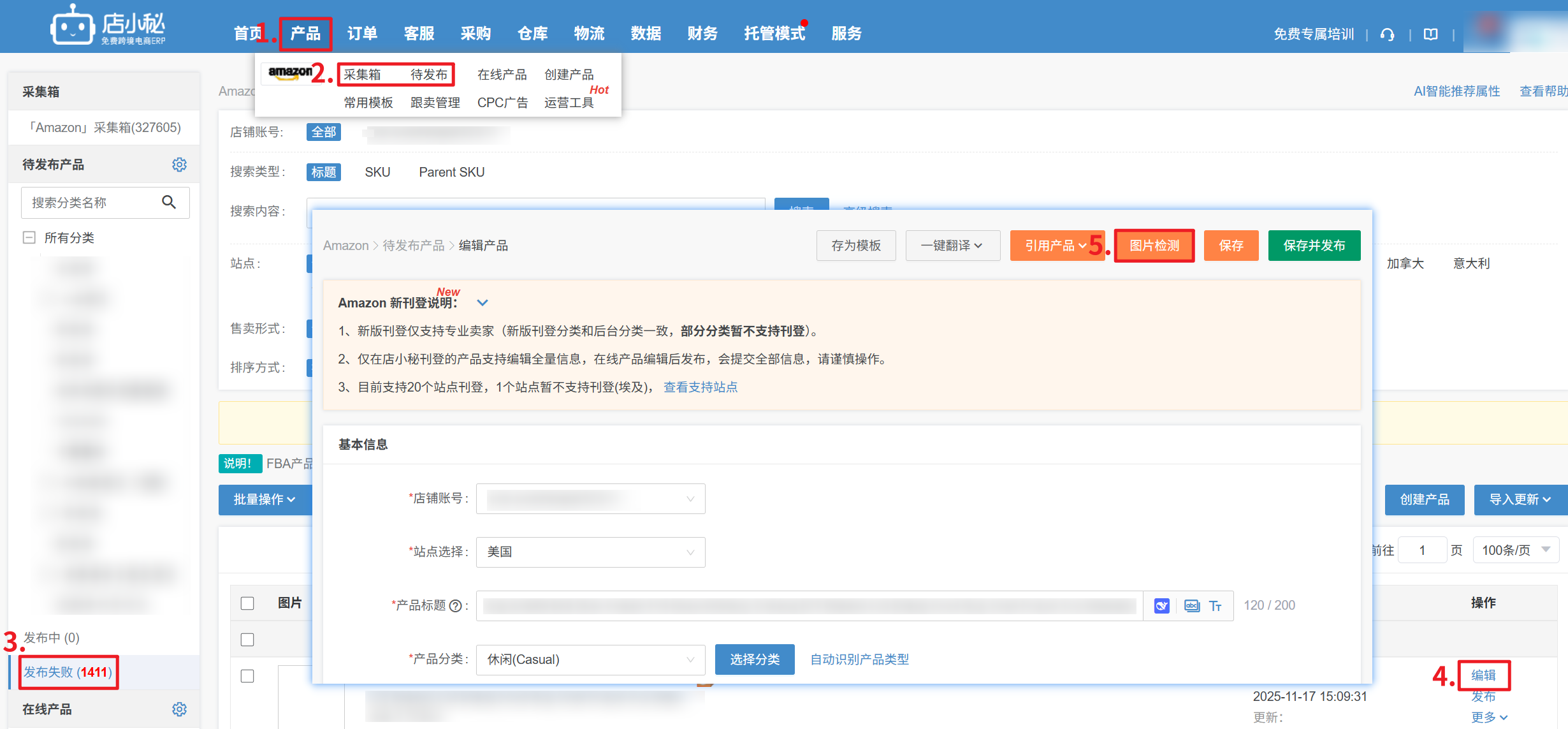Click the green 保存并发布 button
The width and height of the screenshot is (1568, 729).
[1314, 246]
